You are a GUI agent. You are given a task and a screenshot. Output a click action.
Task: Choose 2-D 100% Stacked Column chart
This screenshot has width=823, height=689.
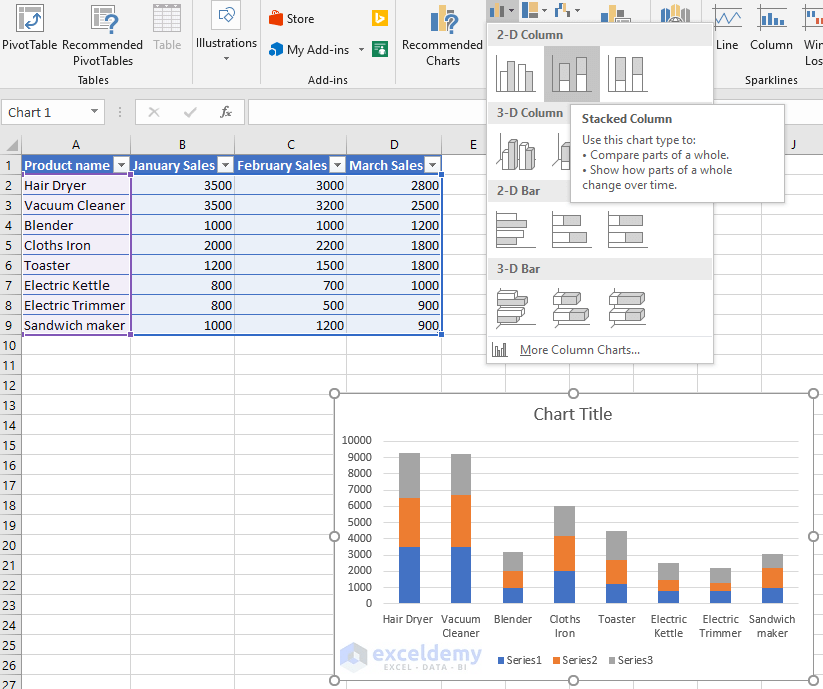[x=627, y=74]
